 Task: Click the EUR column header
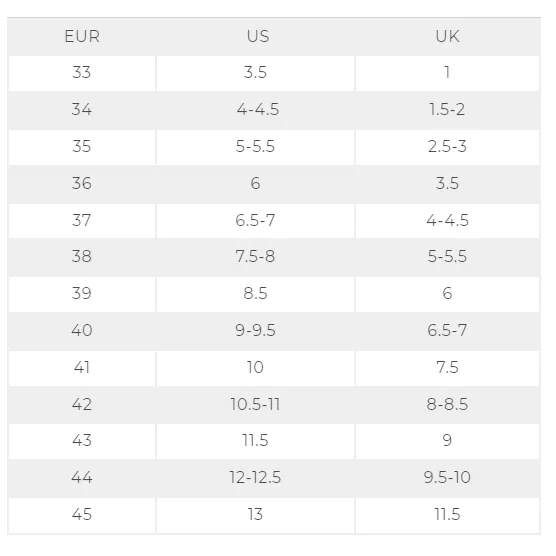pyautogui.click(x=82, y=37)
